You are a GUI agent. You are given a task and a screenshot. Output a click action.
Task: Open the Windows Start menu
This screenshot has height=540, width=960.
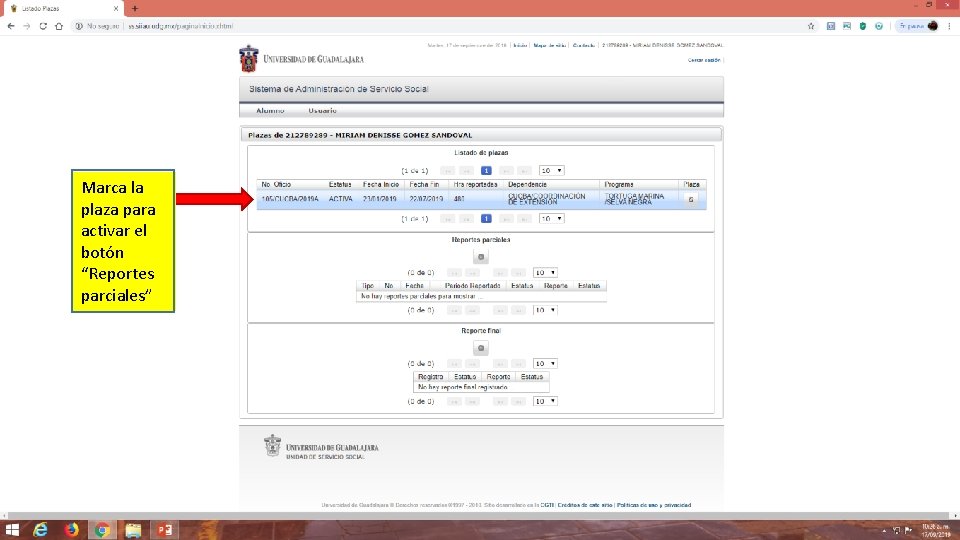coord(12,530)
